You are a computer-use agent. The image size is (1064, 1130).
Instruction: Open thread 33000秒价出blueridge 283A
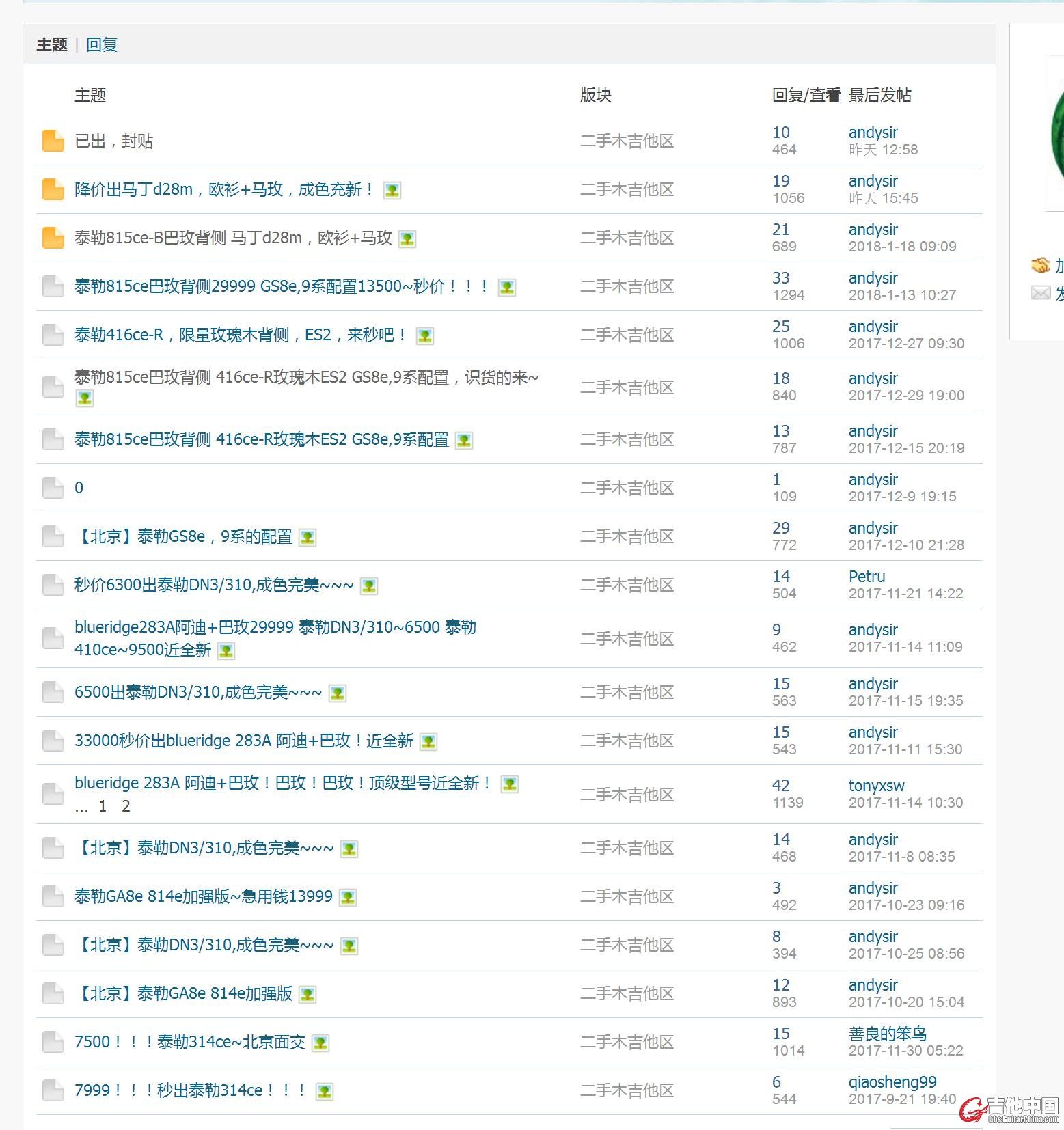pos(244,741)
